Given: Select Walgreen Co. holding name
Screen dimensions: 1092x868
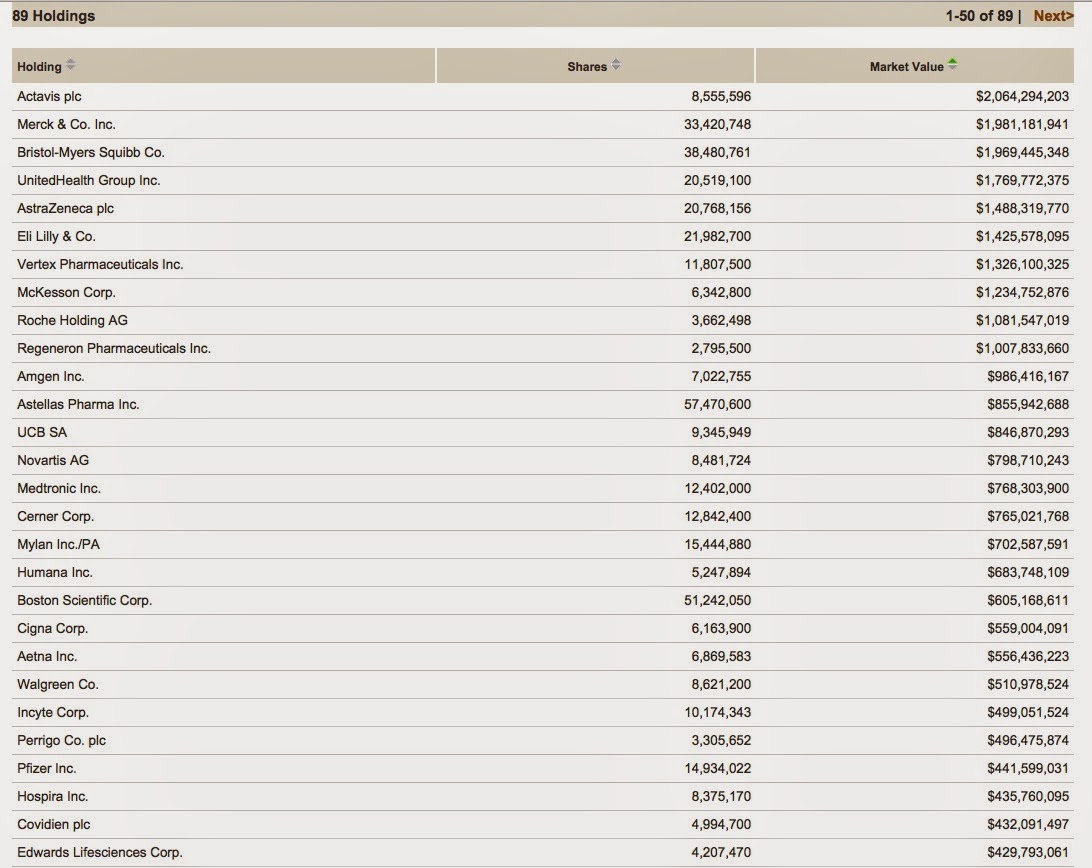Looking at the screenshot, I should [58, 684].
